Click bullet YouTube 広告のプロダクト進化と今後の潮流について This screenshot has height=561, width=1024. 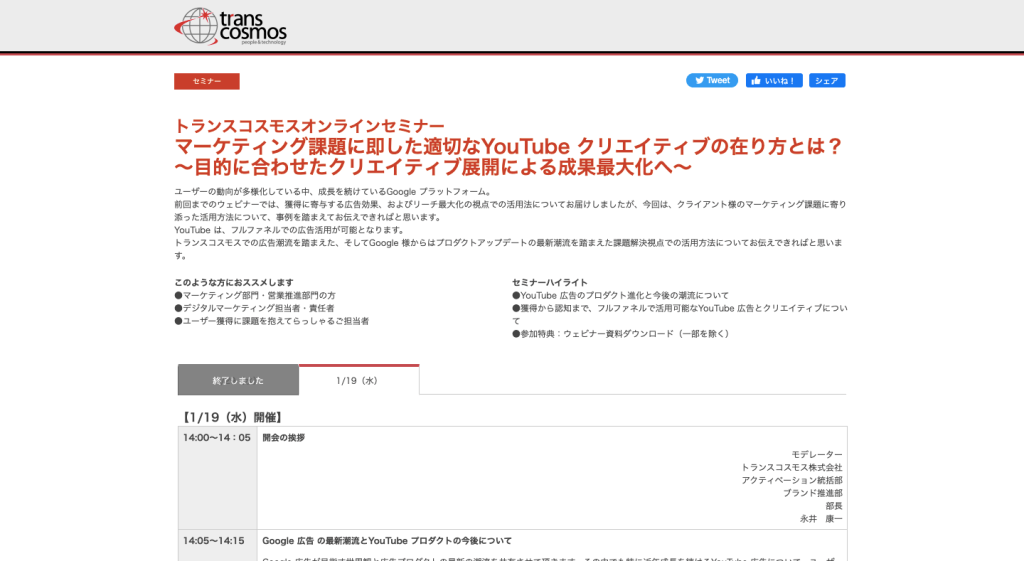point(620,295)
